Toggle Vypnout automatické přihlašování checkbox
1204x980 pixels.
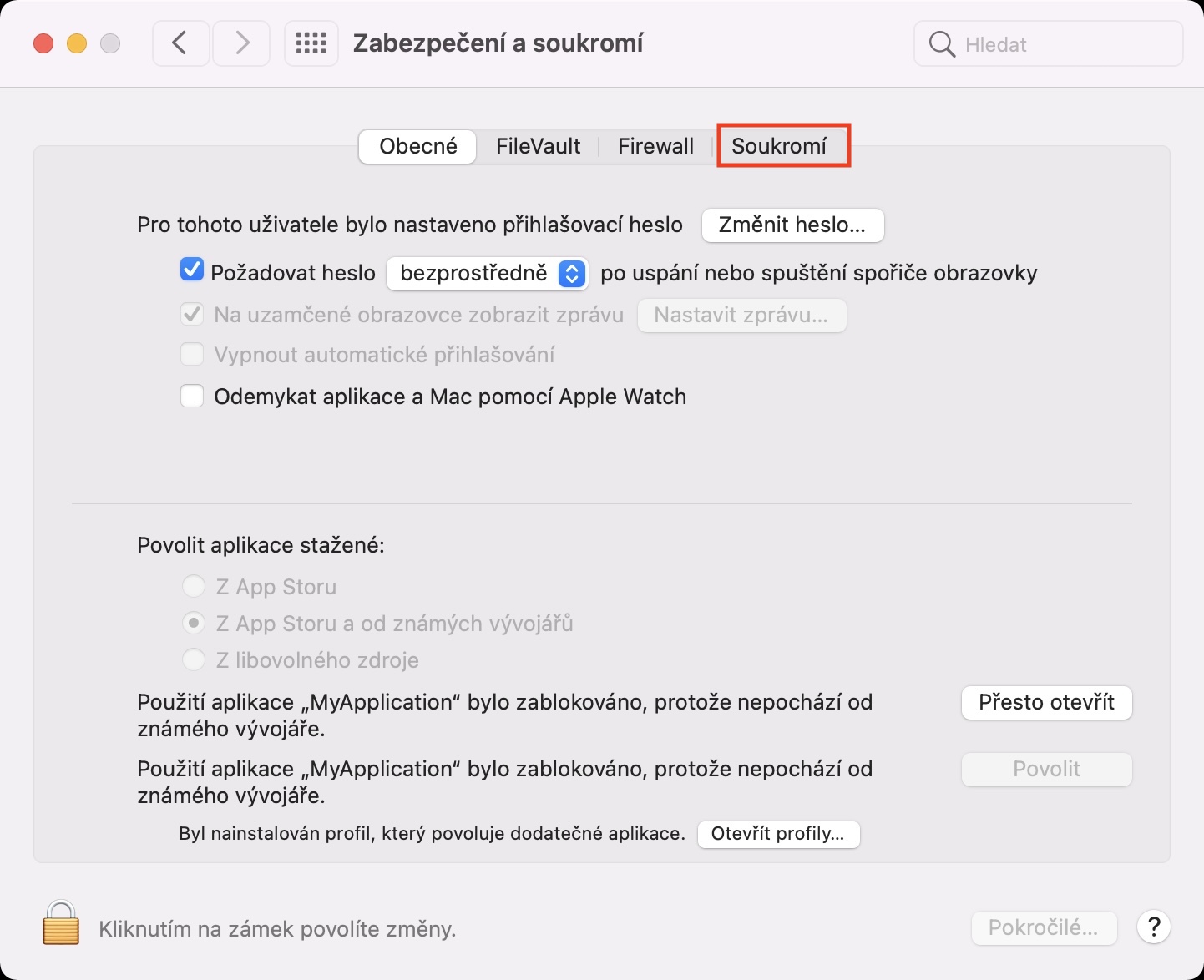pos(192,355)
